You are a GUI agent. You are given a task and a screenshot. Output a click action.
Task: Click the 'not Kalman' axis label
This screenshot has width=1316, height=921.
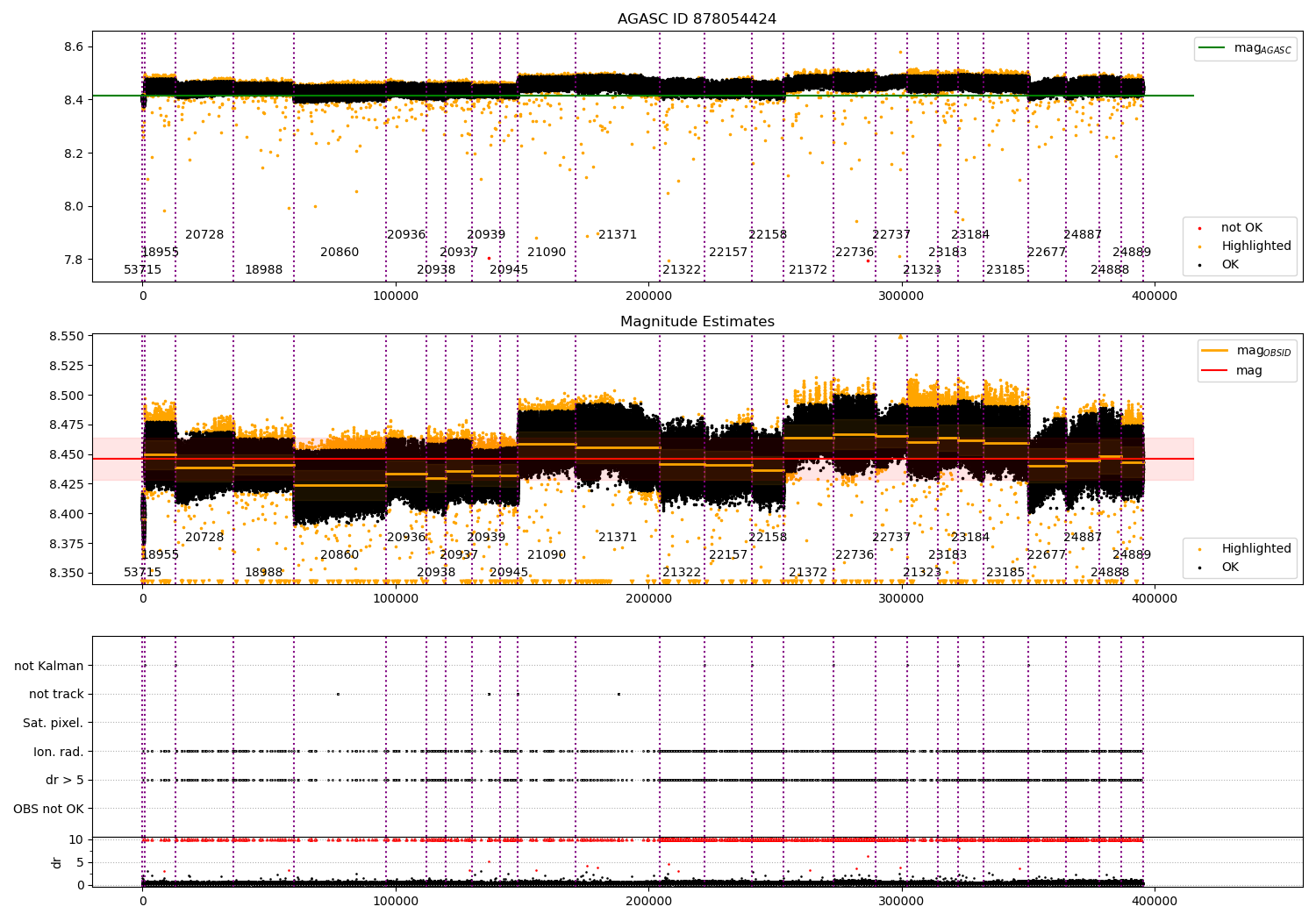(49, 666)
